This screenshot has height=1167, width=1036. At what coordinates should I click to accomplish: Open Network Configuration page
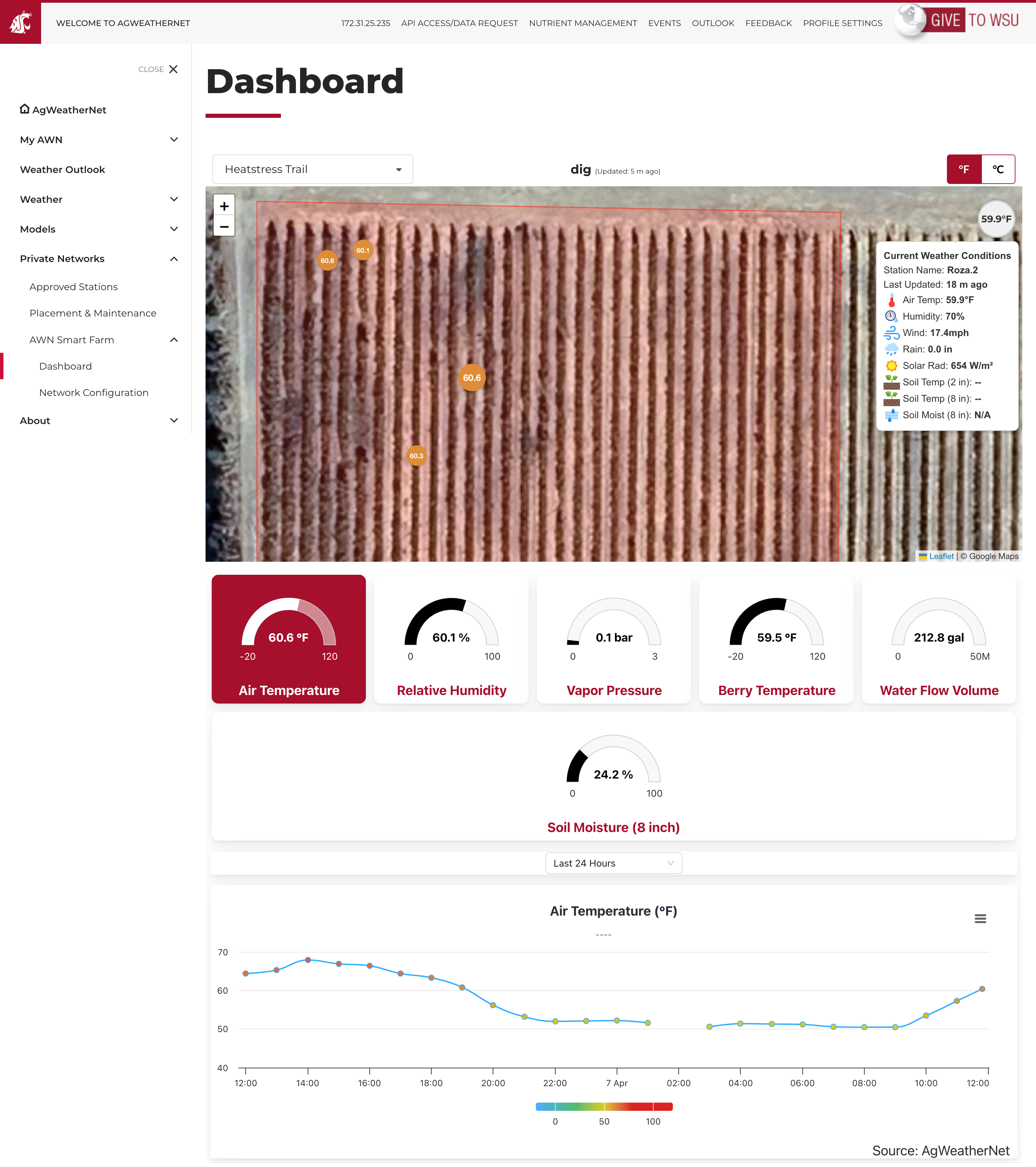point(94,392)
